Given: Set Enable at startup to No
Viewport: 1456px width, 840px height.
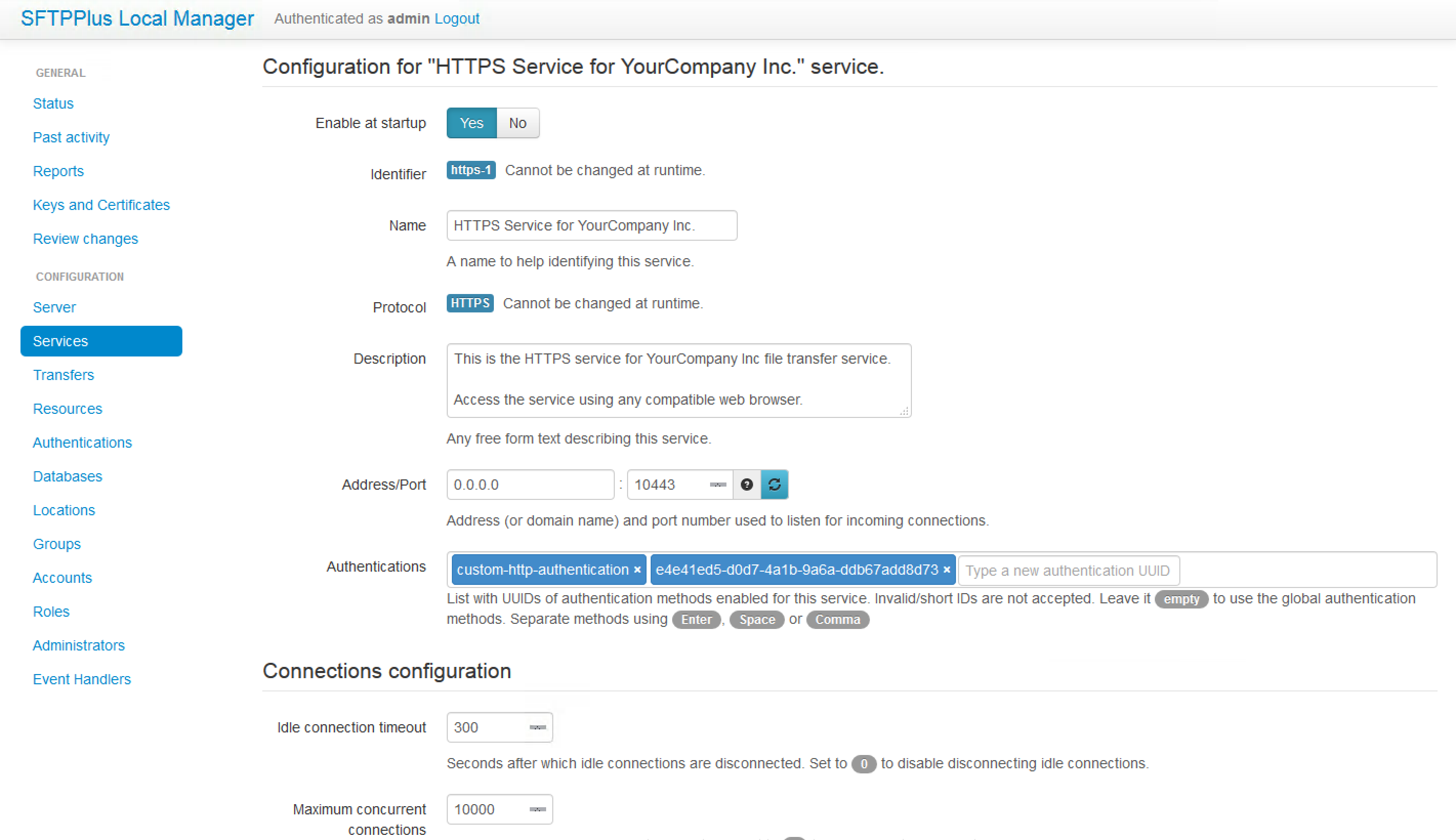Looking at the screenshot, I should 517,123.
